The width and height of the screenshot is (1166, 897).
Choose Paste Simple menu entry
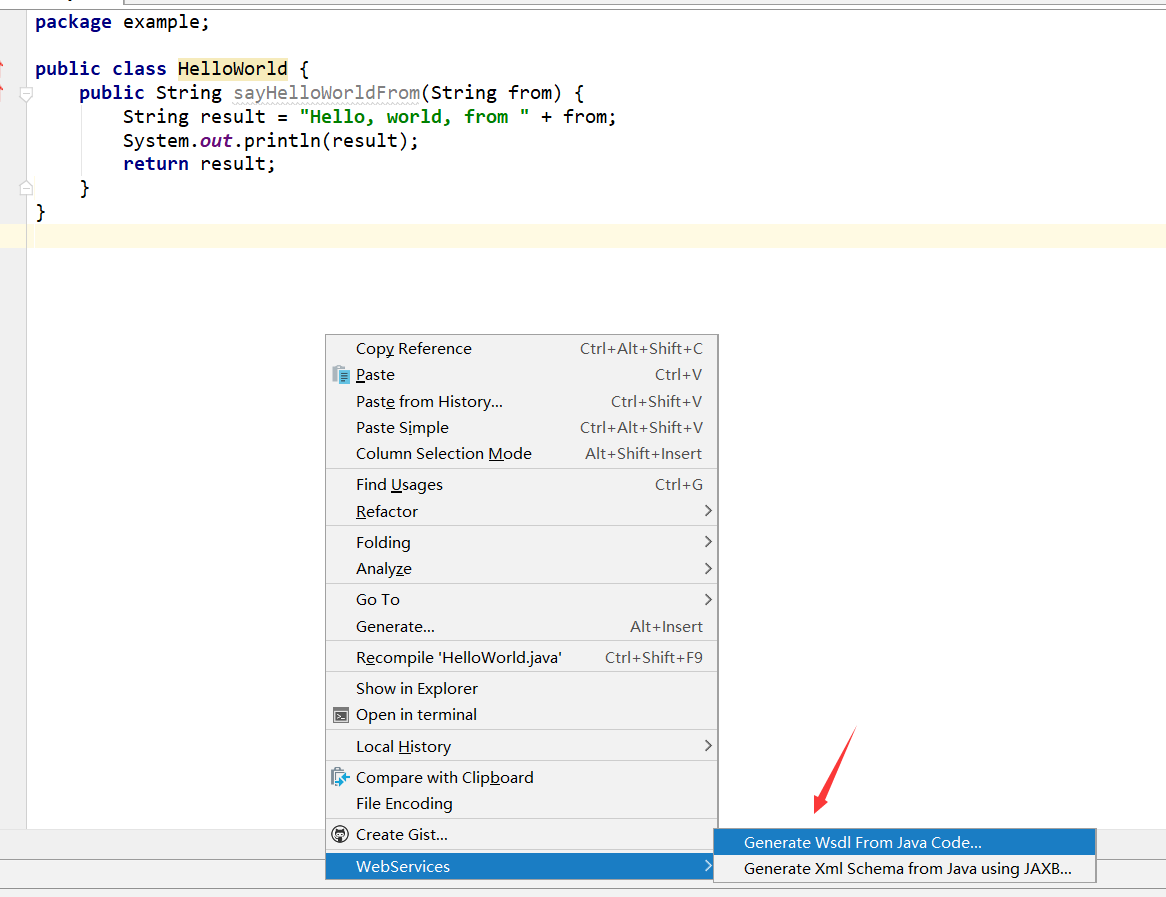click(521, 428)
